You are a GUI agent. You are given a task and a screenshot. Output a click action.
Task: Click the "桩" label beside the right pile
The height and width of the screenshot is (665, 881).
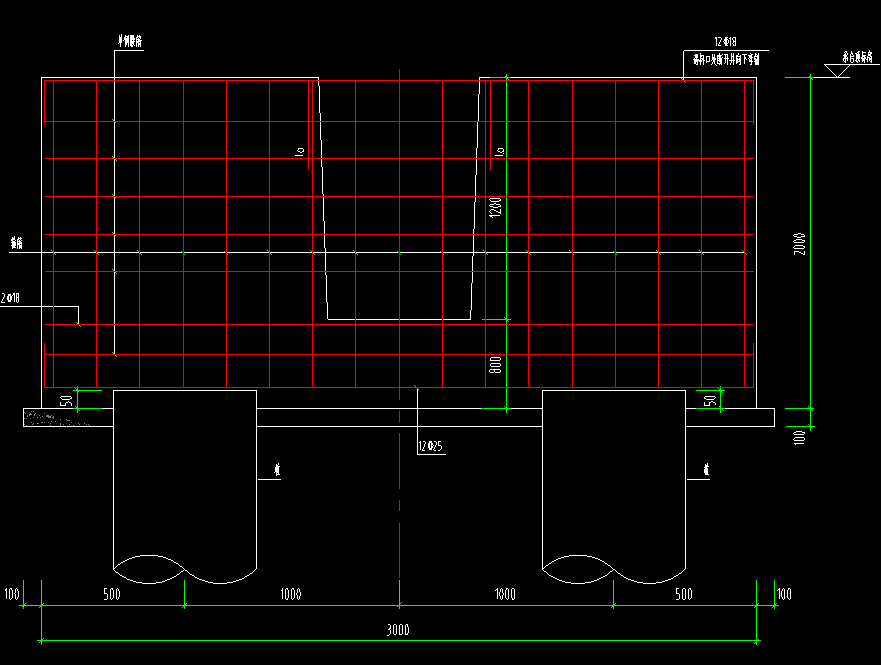click(706, 470)
